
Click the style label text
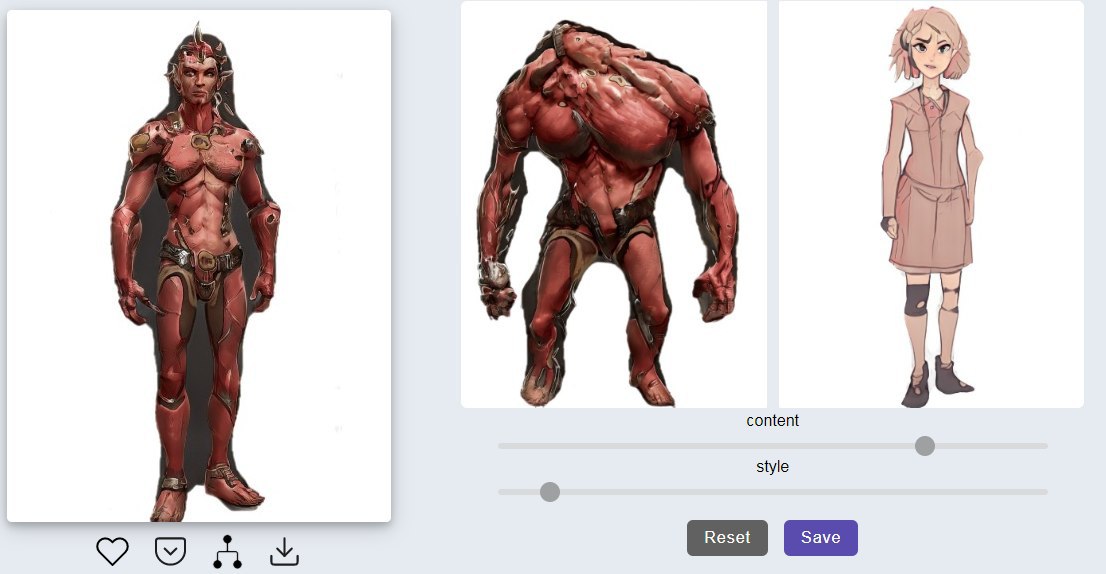772,467
